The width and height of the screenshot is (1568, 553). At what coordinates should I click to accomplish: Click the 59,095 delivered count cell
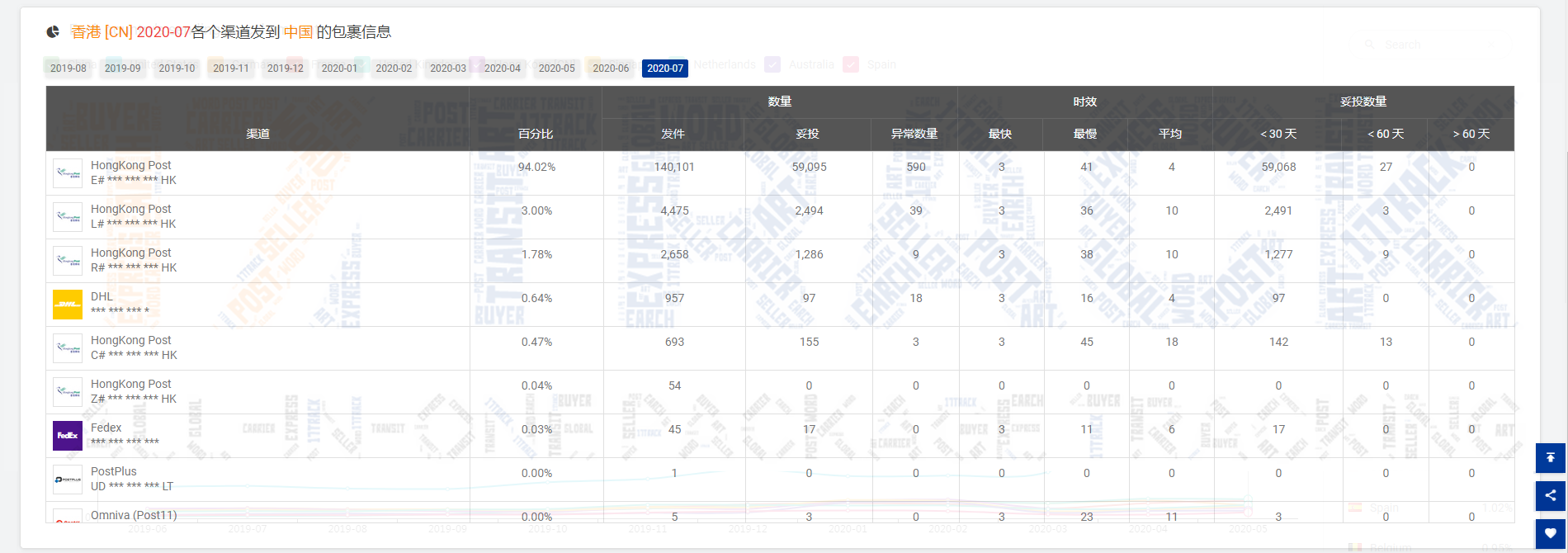(x=809, y=167)
